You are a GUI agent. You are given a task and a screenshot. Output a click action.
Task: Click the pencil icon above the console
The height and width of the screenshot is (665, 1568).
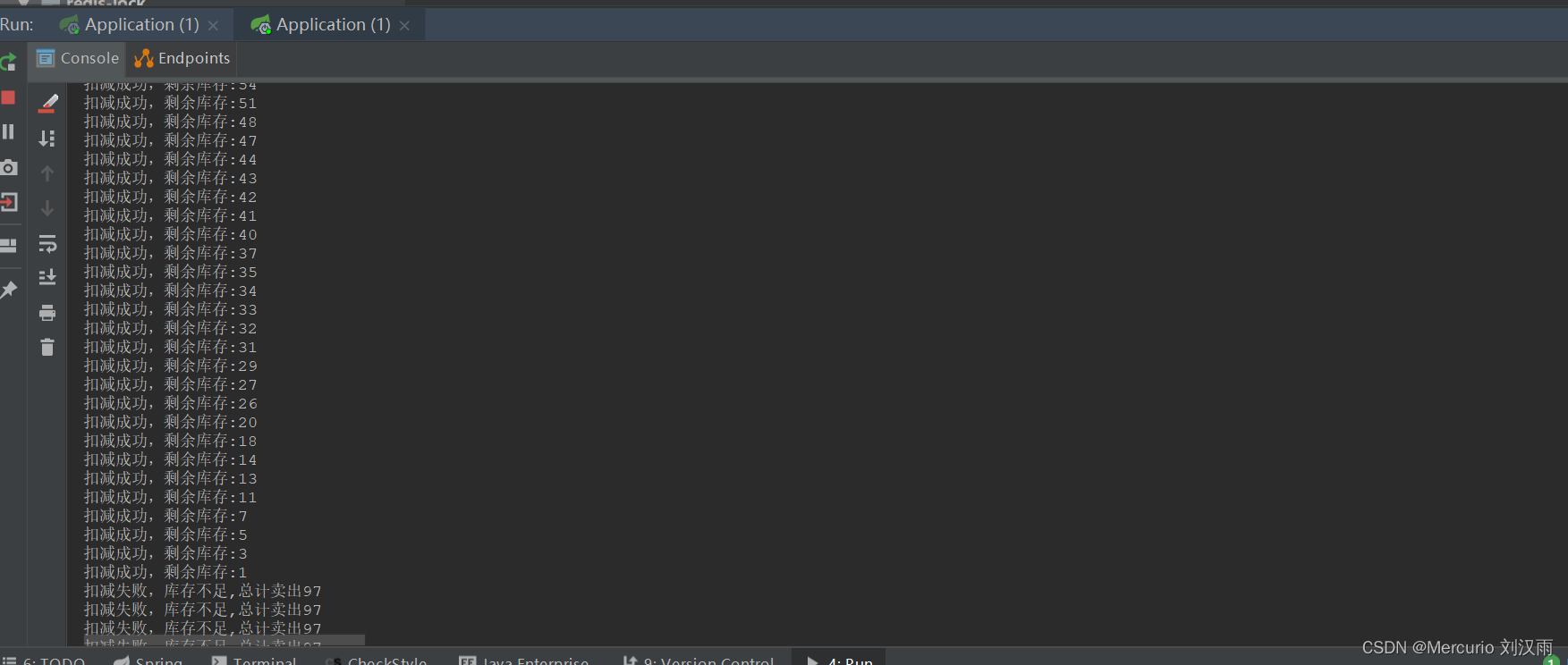tap(48, 104)
